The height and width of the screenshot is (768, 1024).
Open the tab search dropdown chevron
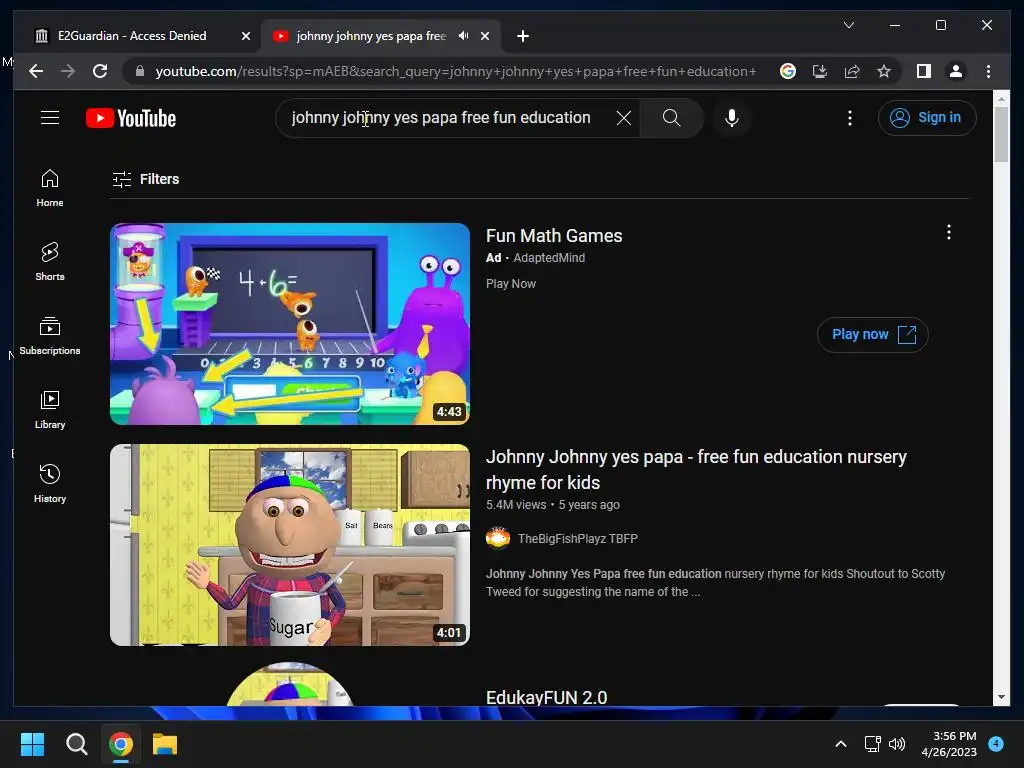point(849,25)
